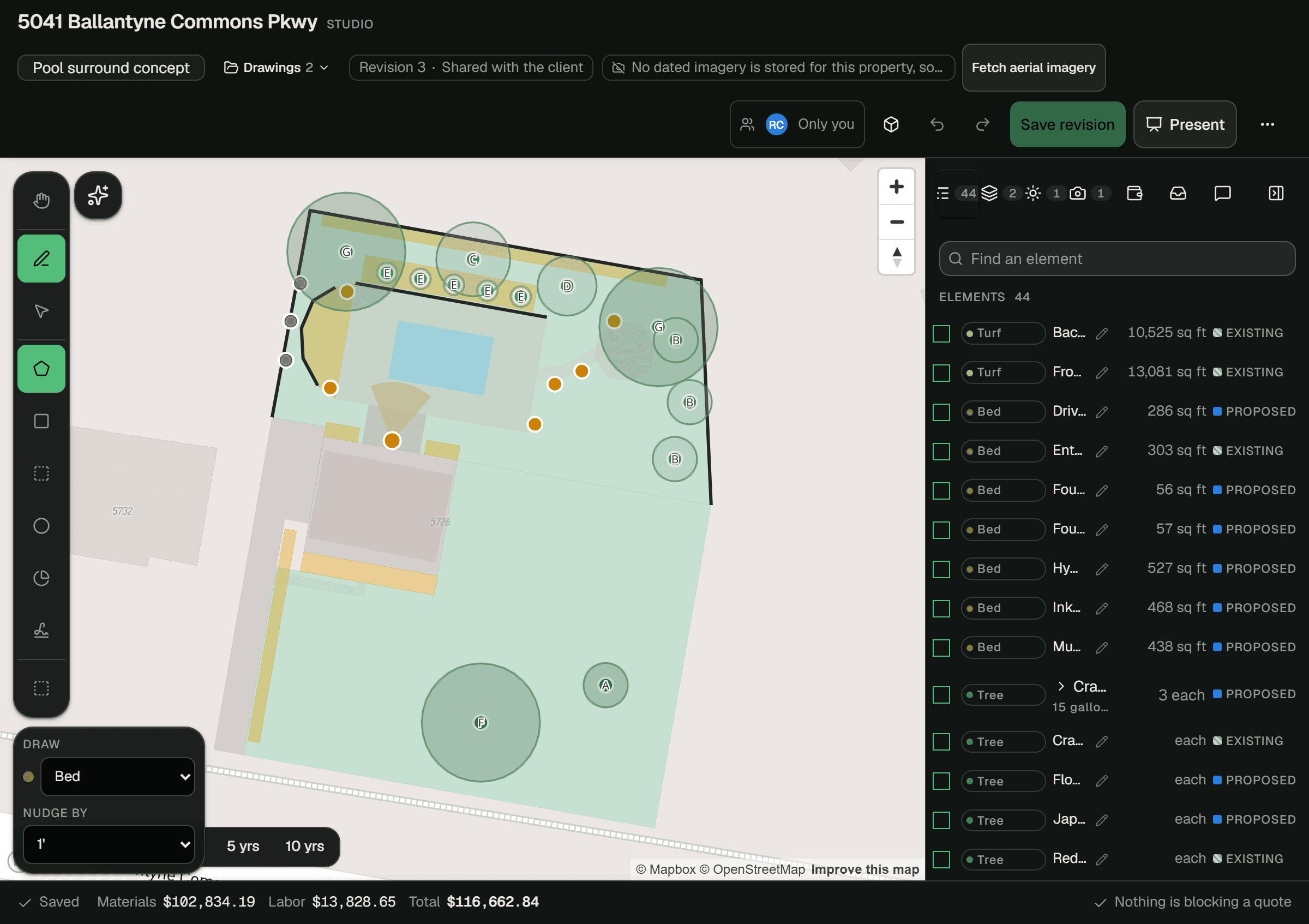Click the Pool surround concept name field
The width and height of the screenshot is (1309, 924).
[111, 67]
